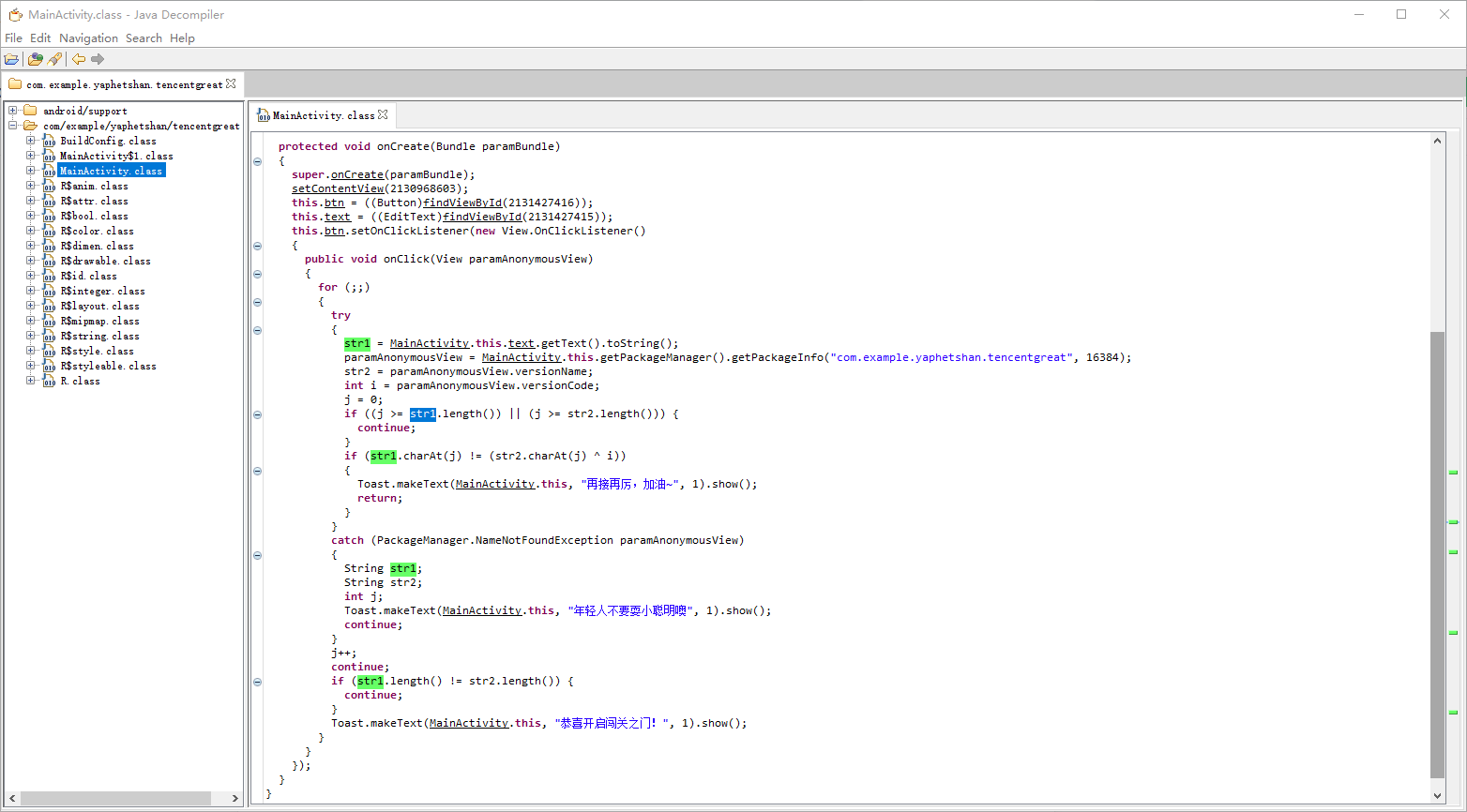Select MainActivity$1.class in the tree
This screenshot has height=812, width=1467.
[116, 156]
